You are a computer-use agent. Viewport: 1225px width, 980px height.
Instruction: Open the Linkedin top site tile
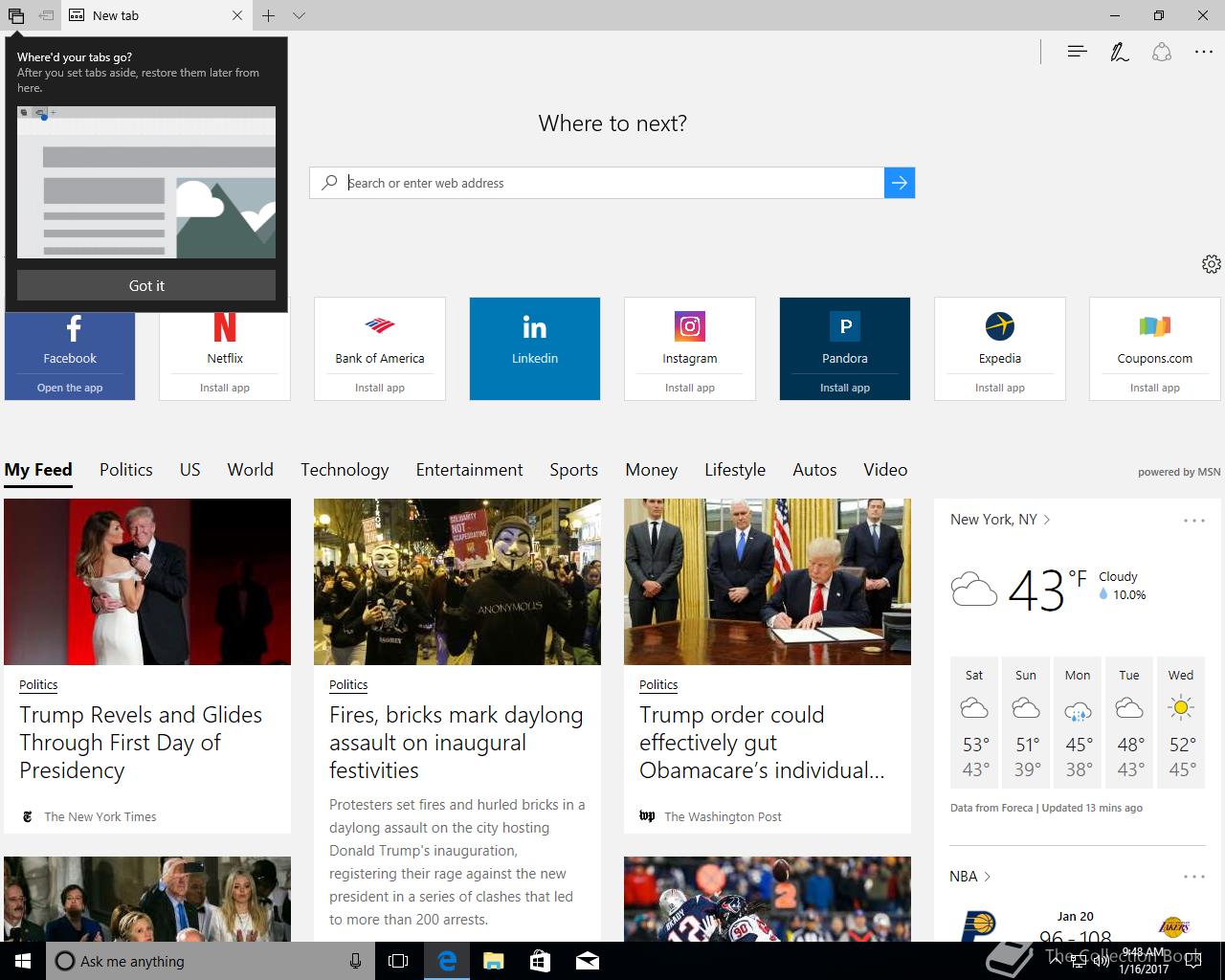pyautogui.click(x=535, y=348)
